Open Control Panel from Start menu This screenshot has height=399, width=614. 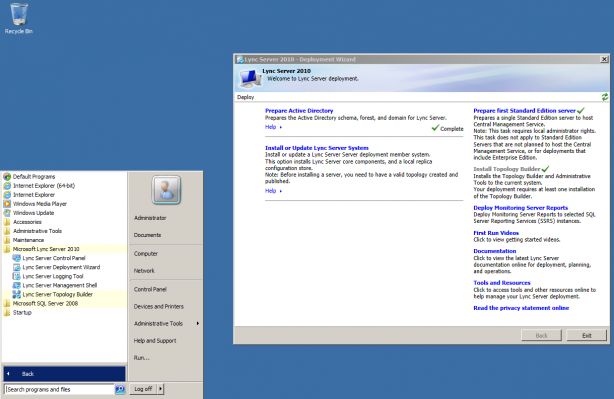[x=150, y=289]
